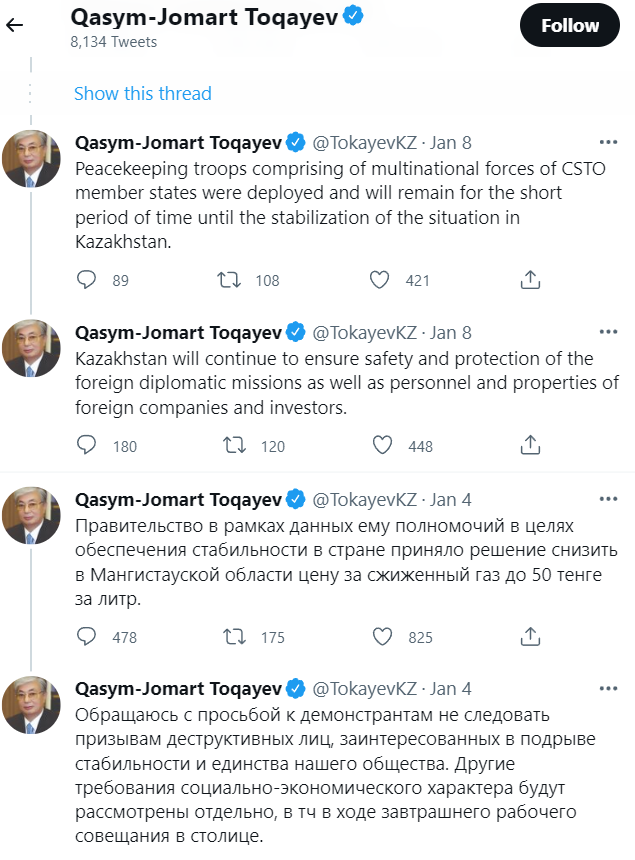
Task: Open more options on CSTO troops tweet
Action: pos(608,141)
